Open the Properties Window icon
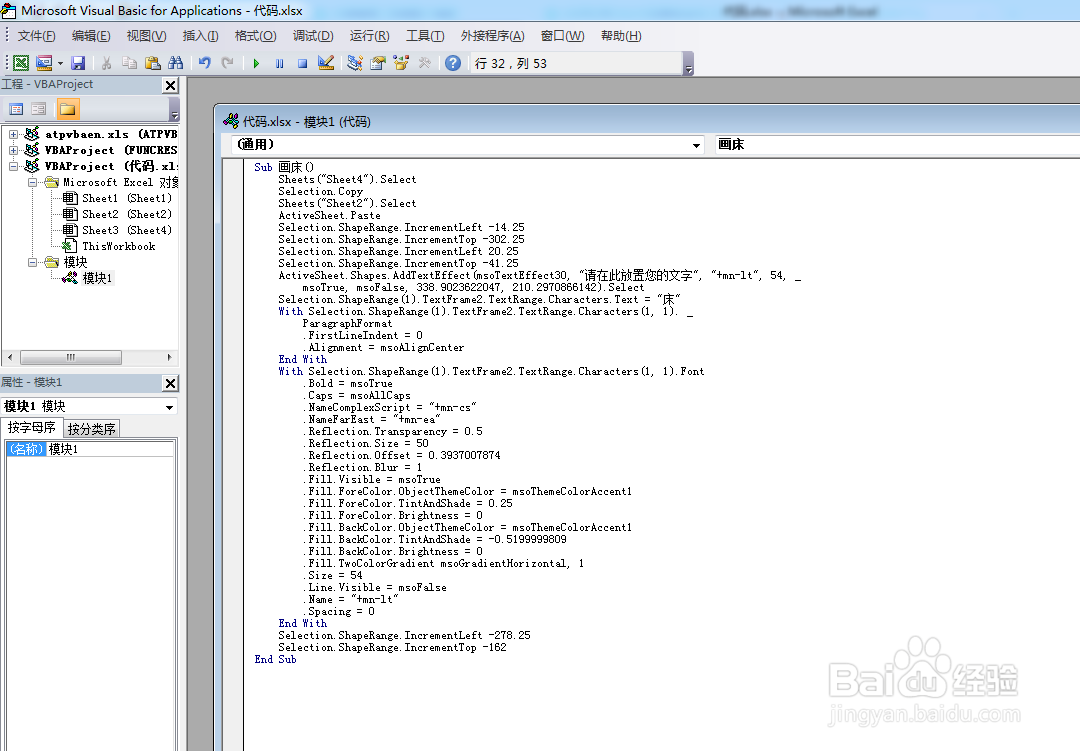 (377, 63)
